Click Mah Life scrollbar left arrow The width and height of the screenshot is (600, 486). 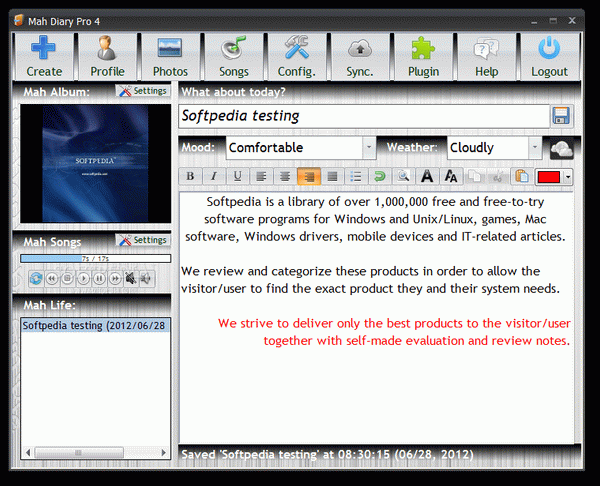pyautogui.click(x=28, y=453)
